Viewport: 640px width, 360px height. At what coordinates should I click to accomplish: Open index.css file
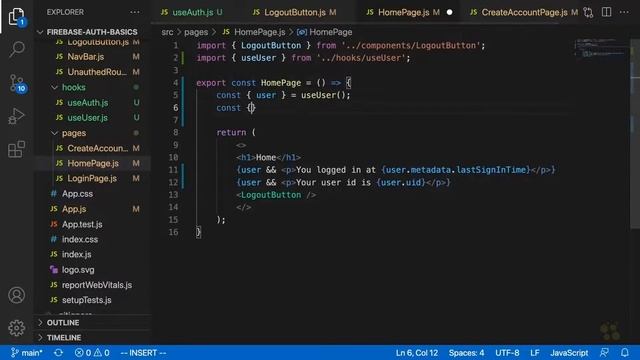[x=80, y=239]
